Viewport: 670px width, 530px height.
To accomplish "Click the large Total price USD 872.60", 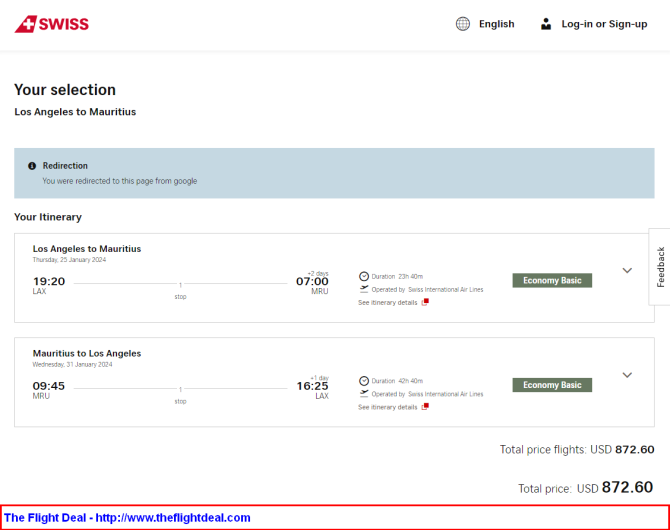I will tap(585, 488).
